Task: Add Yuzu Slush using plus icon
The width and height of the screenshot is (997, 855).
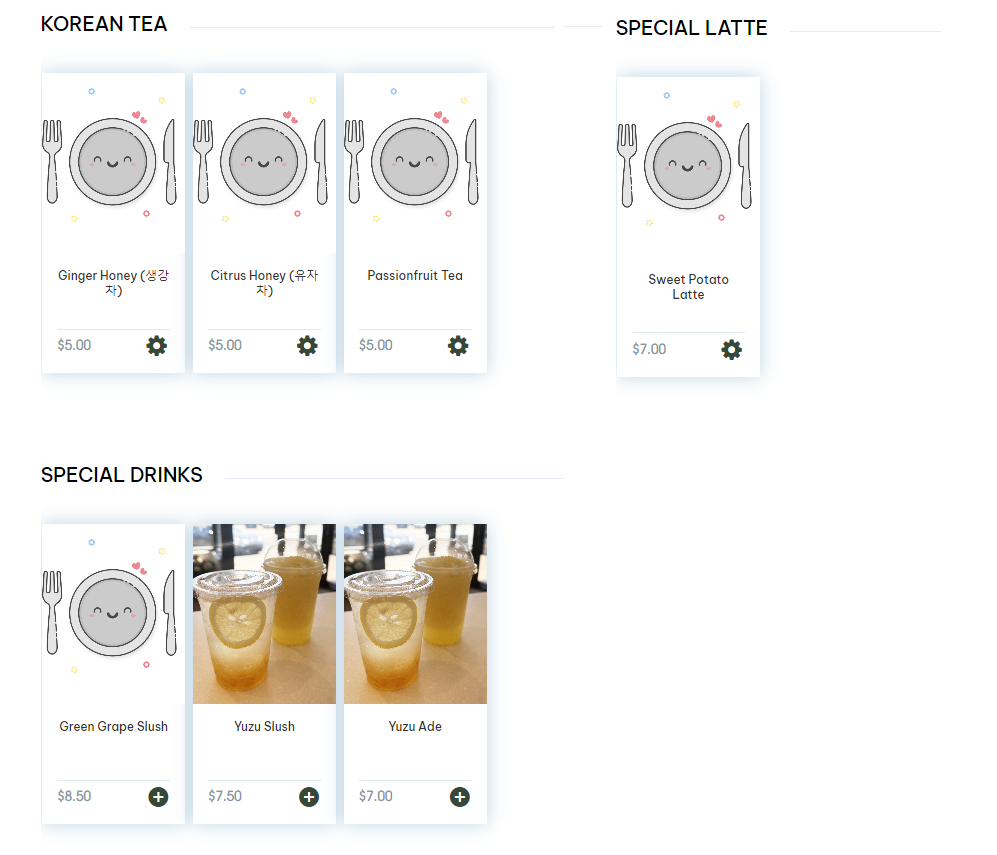Action: (x=309, y=797)
